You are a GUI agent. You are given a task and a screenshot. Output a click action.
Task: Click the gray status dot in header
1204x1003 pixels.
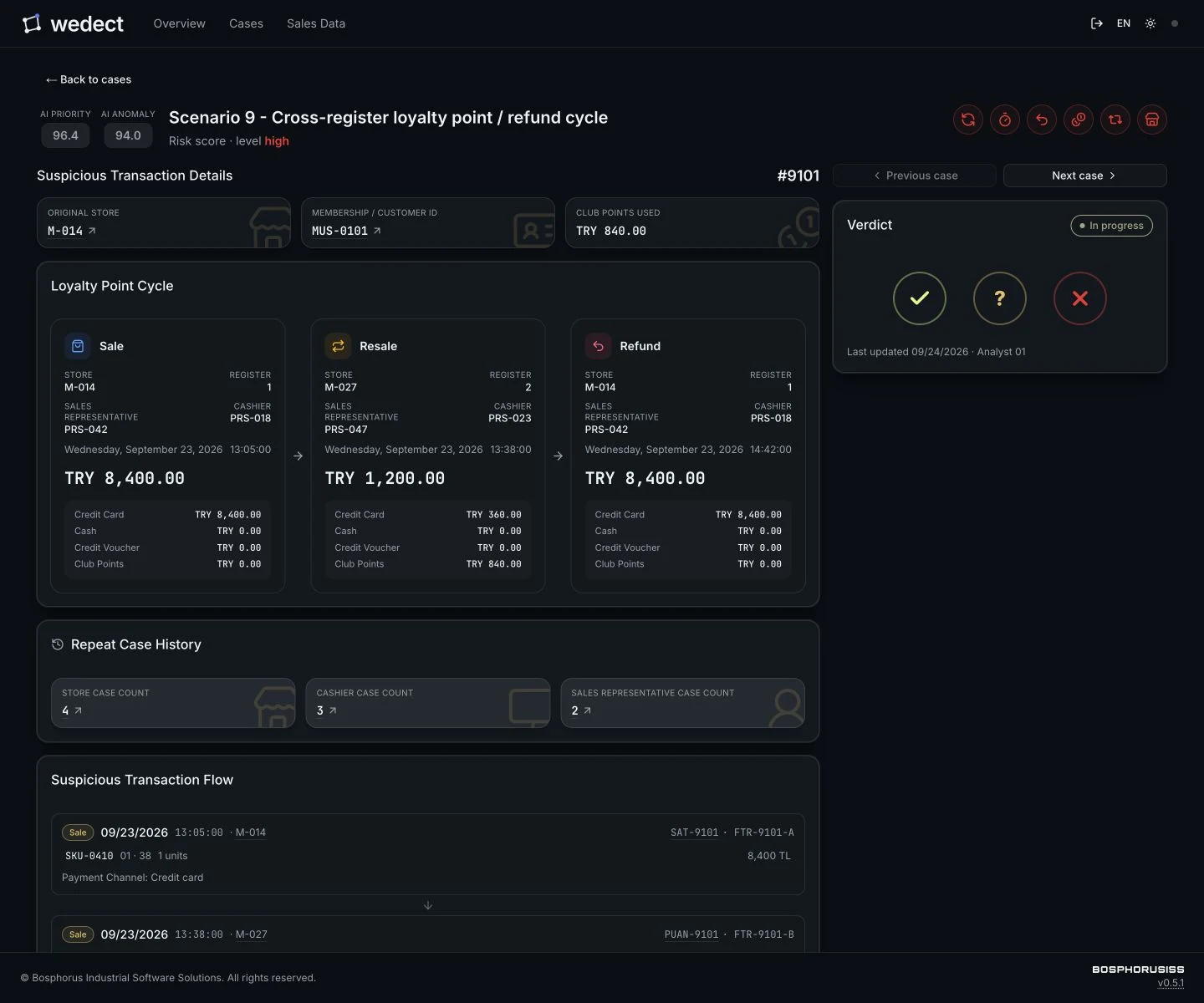[1175, 23]
